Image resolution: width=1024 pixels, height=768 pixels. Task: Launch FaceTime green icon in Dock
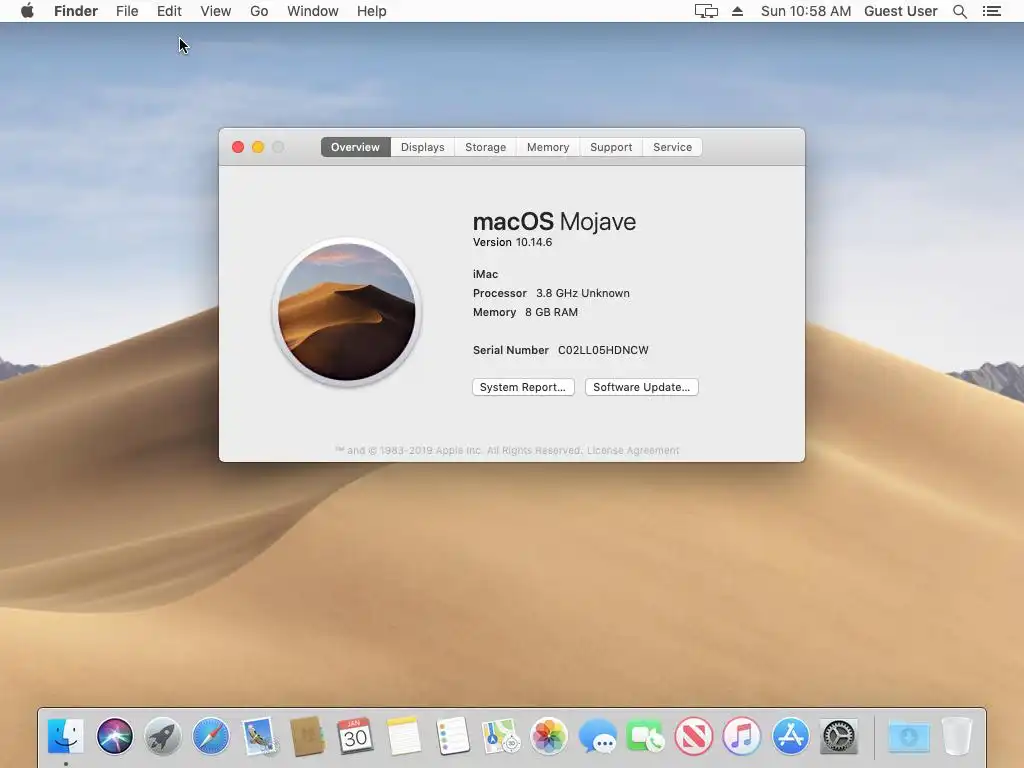(x=645, y=736)
